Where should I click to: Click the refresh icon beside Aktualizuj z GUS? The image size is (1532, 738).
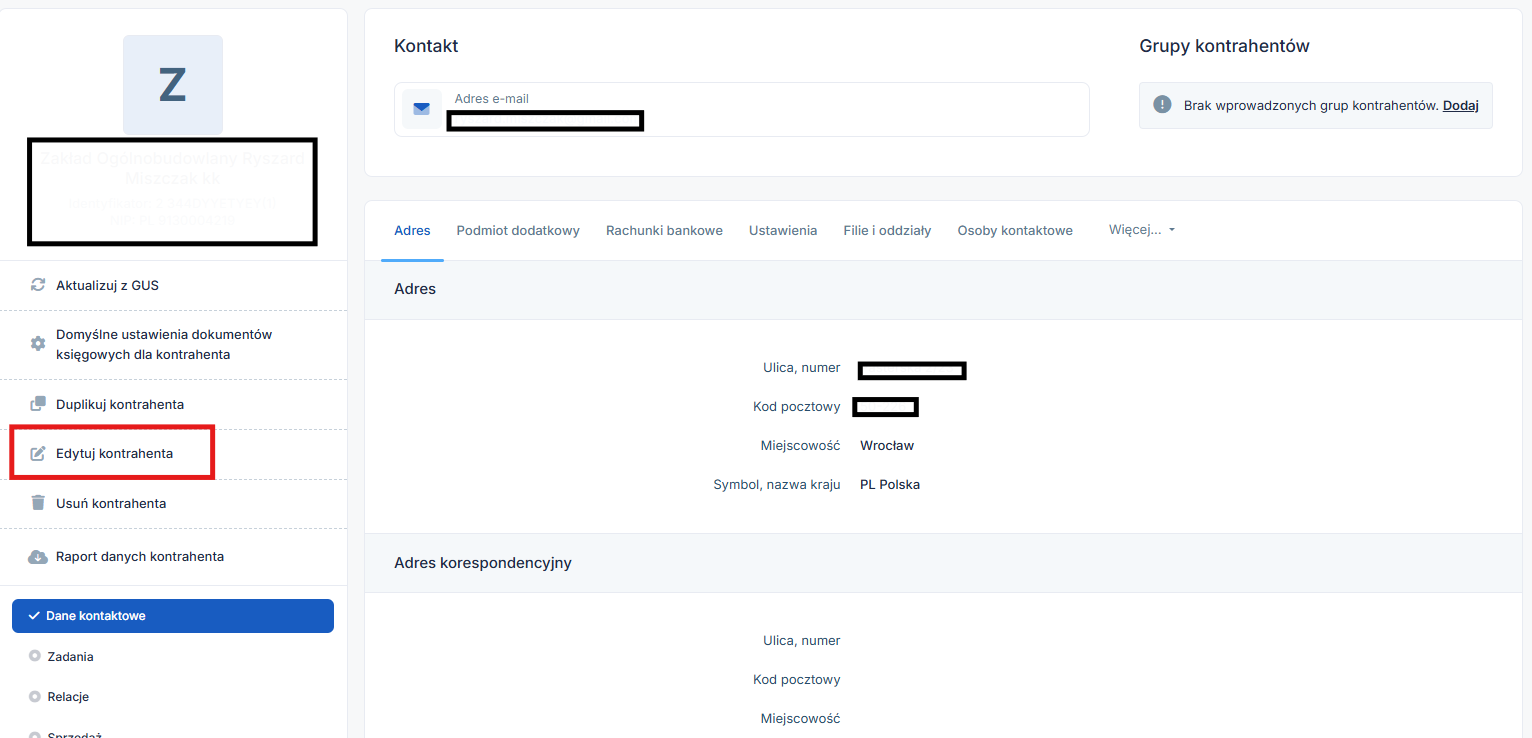coord(38,285)
